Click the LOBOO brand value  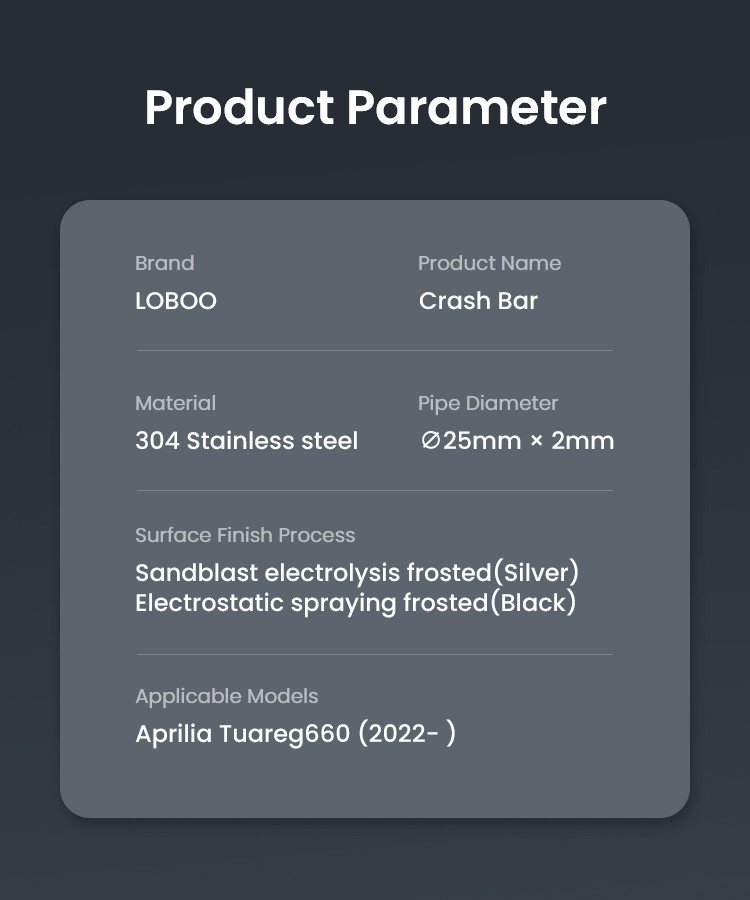pyautogui.click(x=176, y=301)
